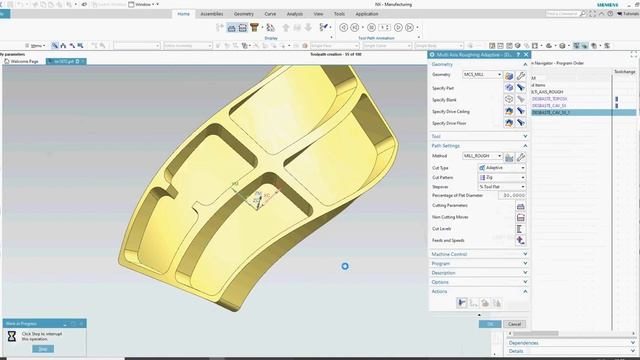640x360 pixels.
Task: Click the brown tool display icon in ribbon
Action: point(254,27)
